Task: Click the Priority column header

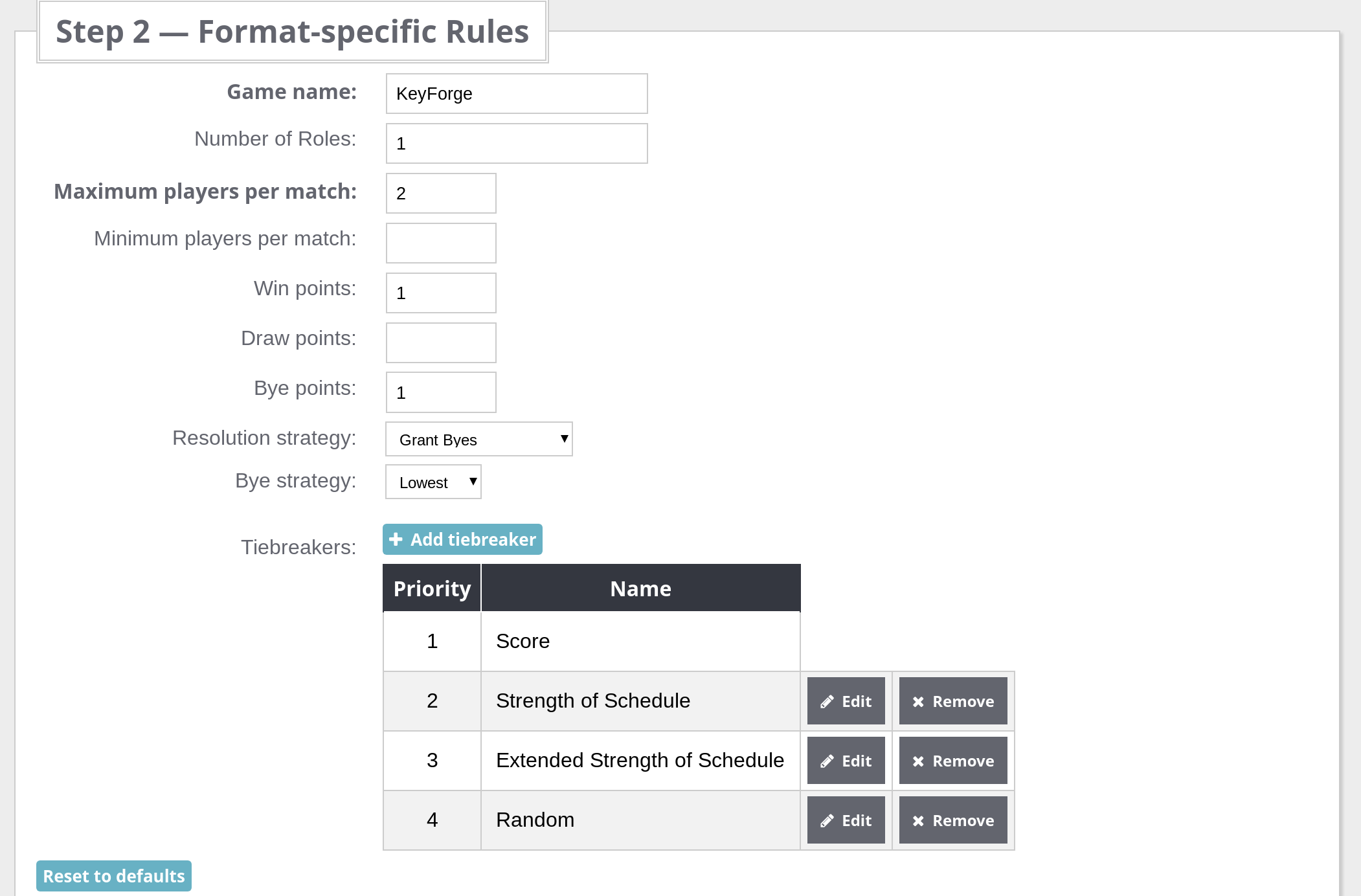Action: tap(432, 588)
